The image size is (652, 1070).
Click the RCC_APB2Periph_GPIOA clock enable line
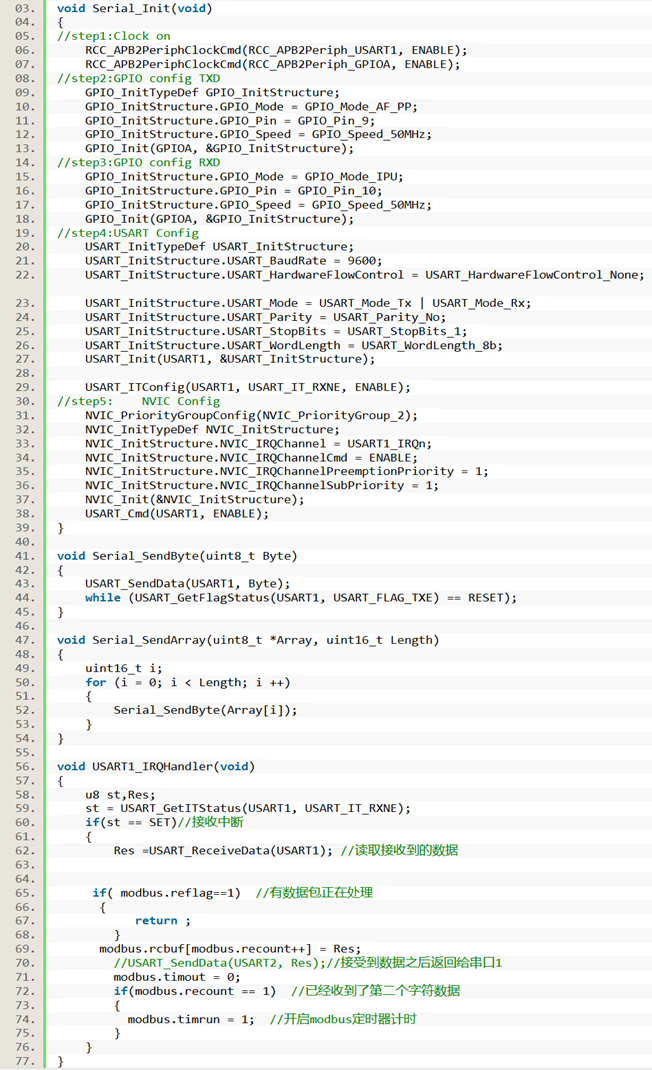pyautogui.click(x=272, y=64)
